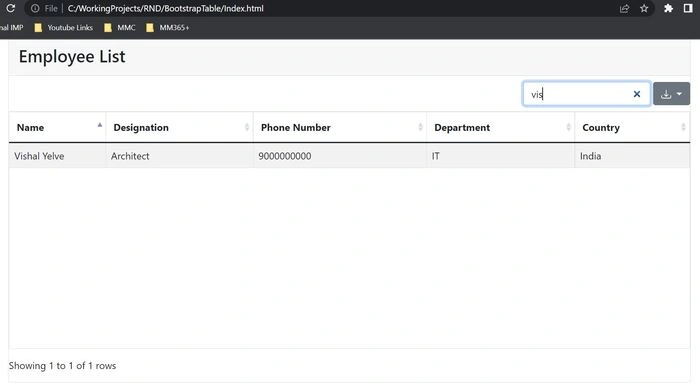The image size is (700, 389).
Task: Click the Name column ascending sort arrow
Action: 100,125
